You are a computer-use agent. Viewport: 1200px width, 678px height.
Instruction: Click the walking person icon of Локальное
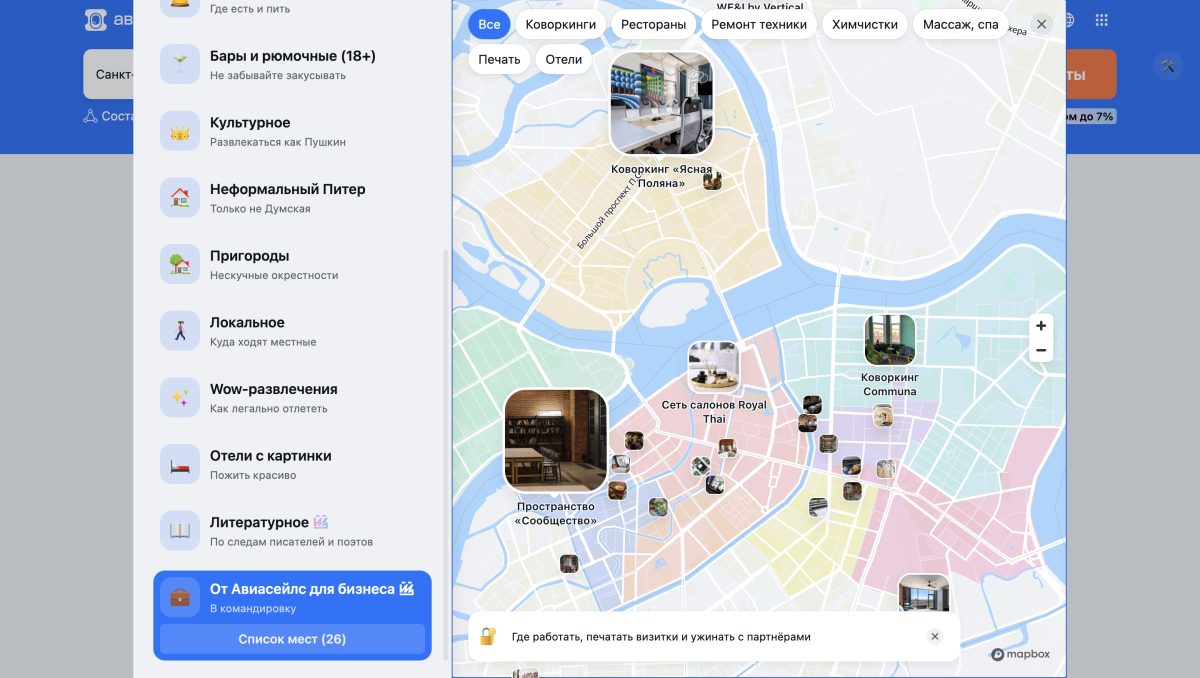click(180, 331)
